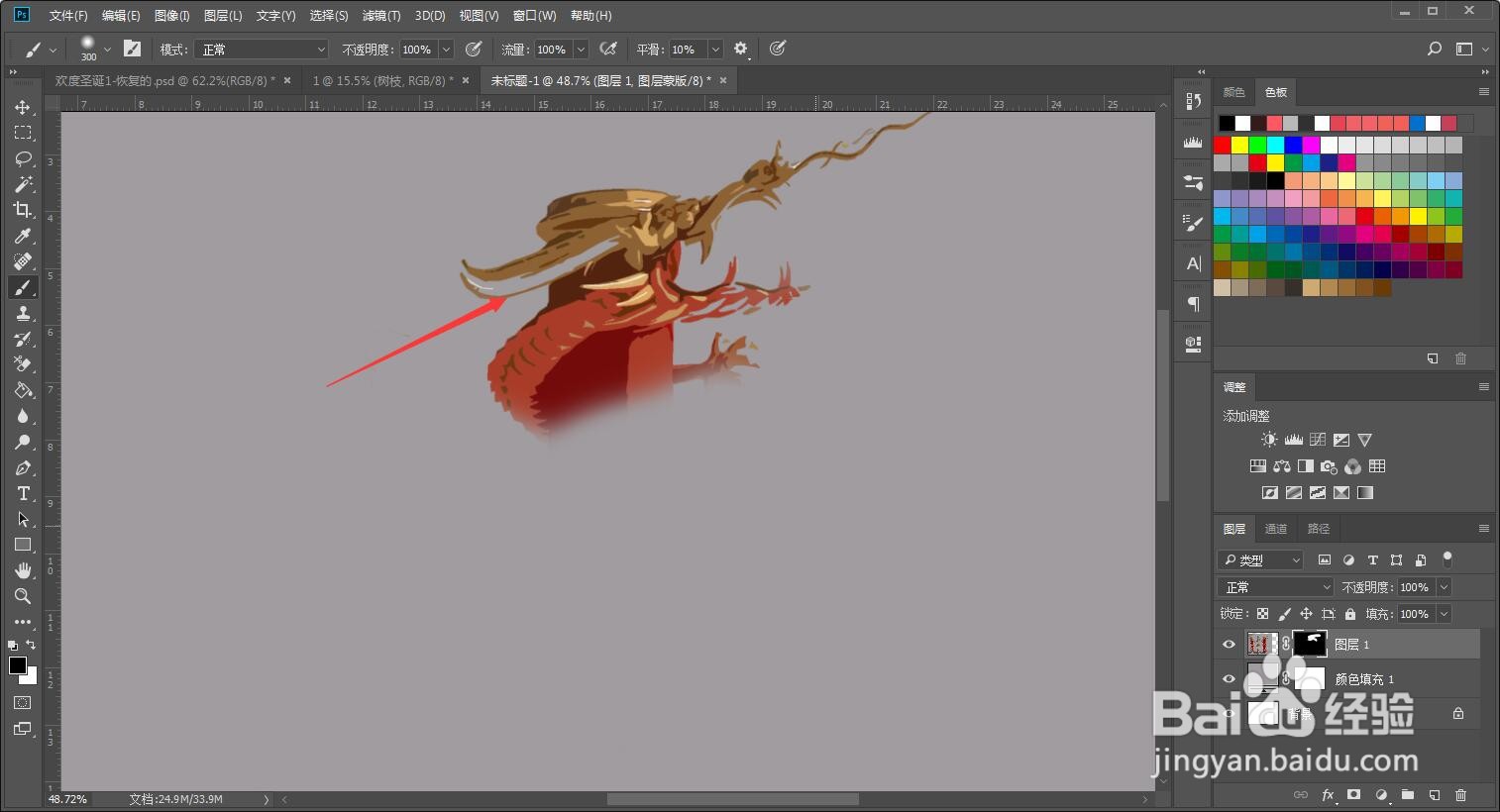Select the Rectangular Marquee tool
The width and height of the screenshot is (1500, 812).
(x=23, y=133)
